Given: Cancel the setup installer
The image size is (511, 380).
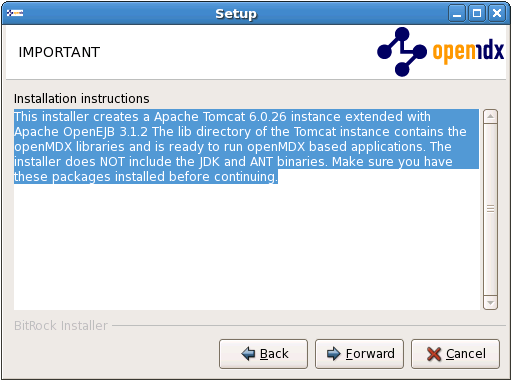Looking at the screenshot, I should tap(455, 354).
